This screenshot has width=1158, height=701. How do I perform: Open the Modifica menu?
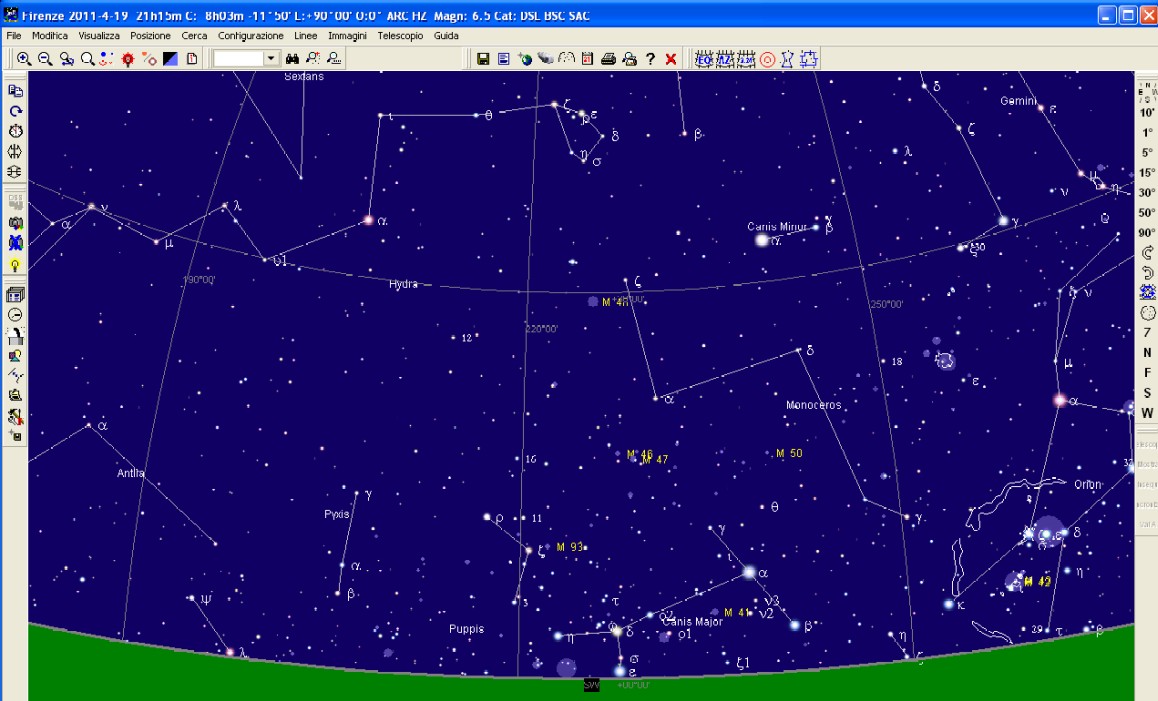(x=49, y=35)
